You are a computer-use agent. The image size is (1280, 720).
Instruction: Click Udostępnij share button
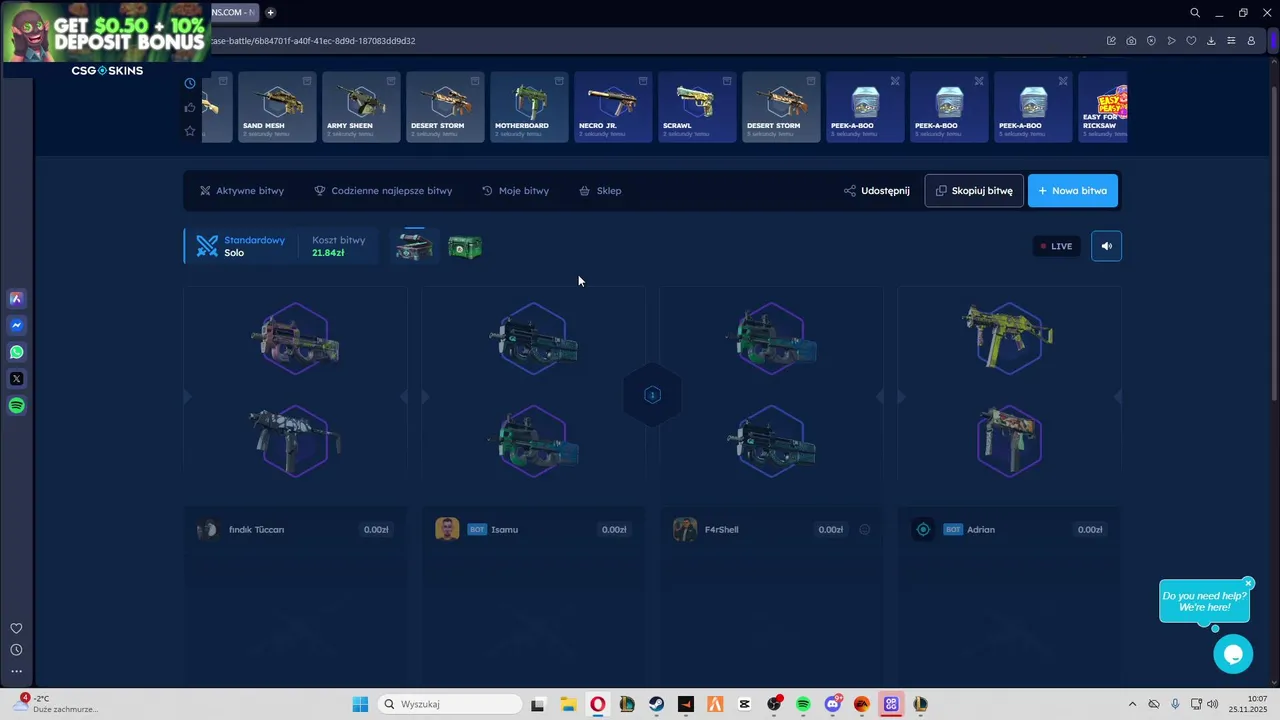876,191
